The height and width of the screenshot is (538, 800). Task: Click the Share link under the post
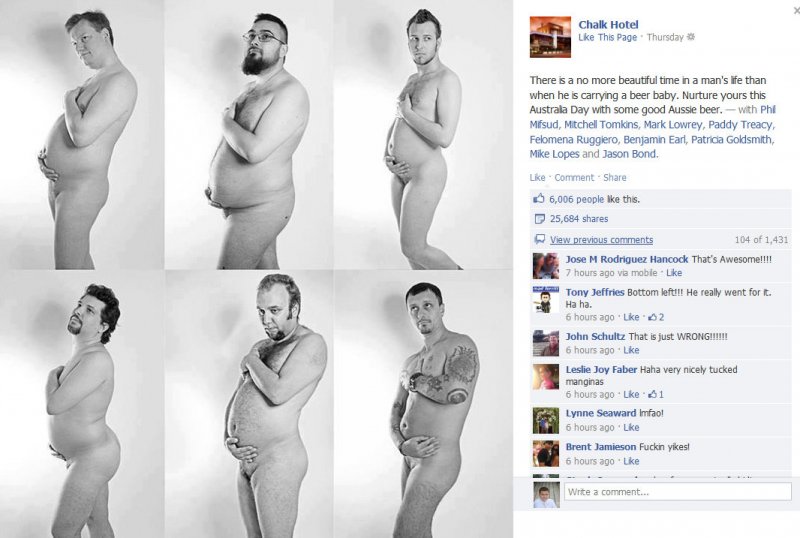(615, 178)
